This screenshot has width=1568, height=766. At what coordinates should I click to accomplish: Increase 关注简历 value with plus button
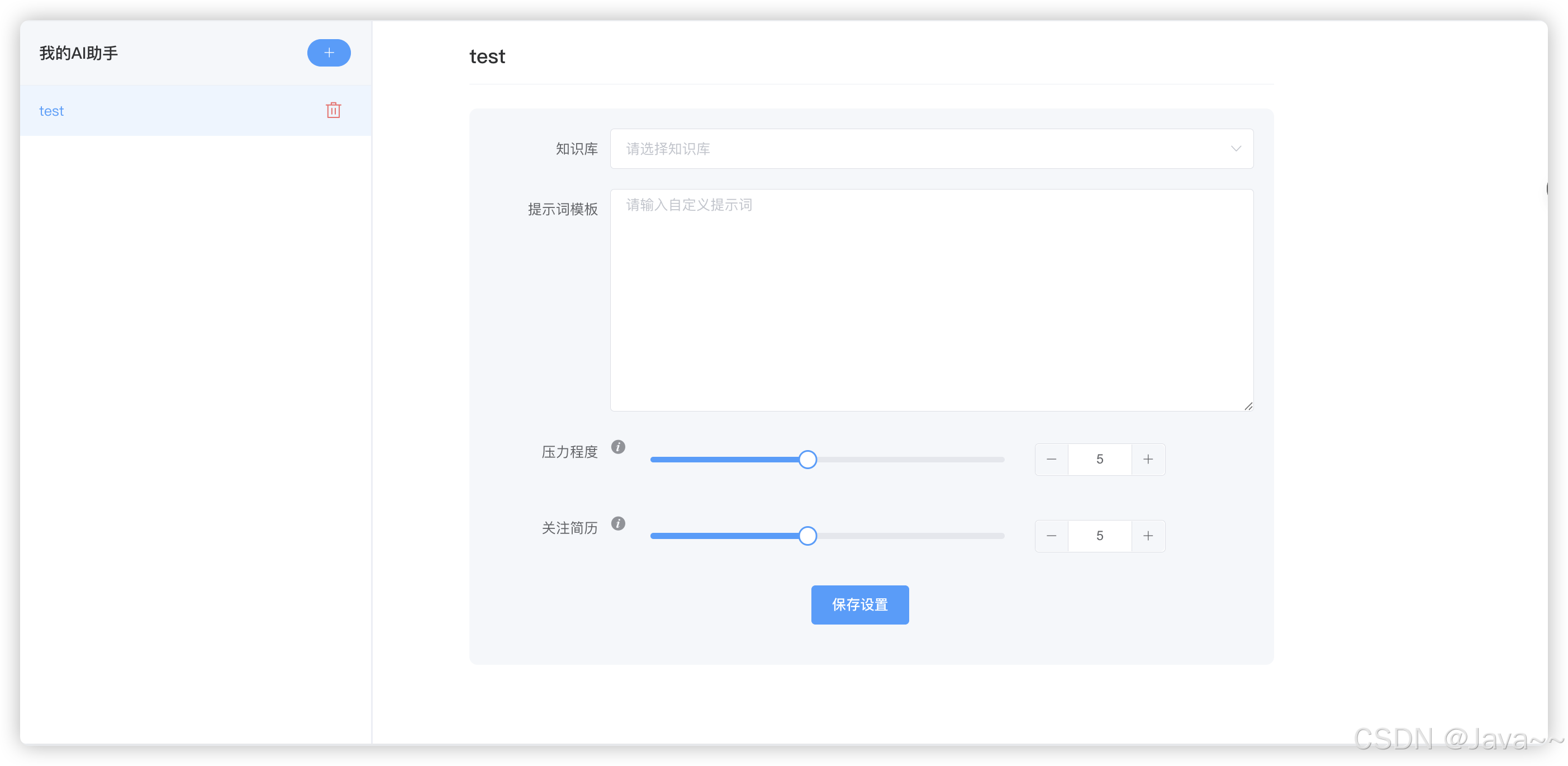1148,536
